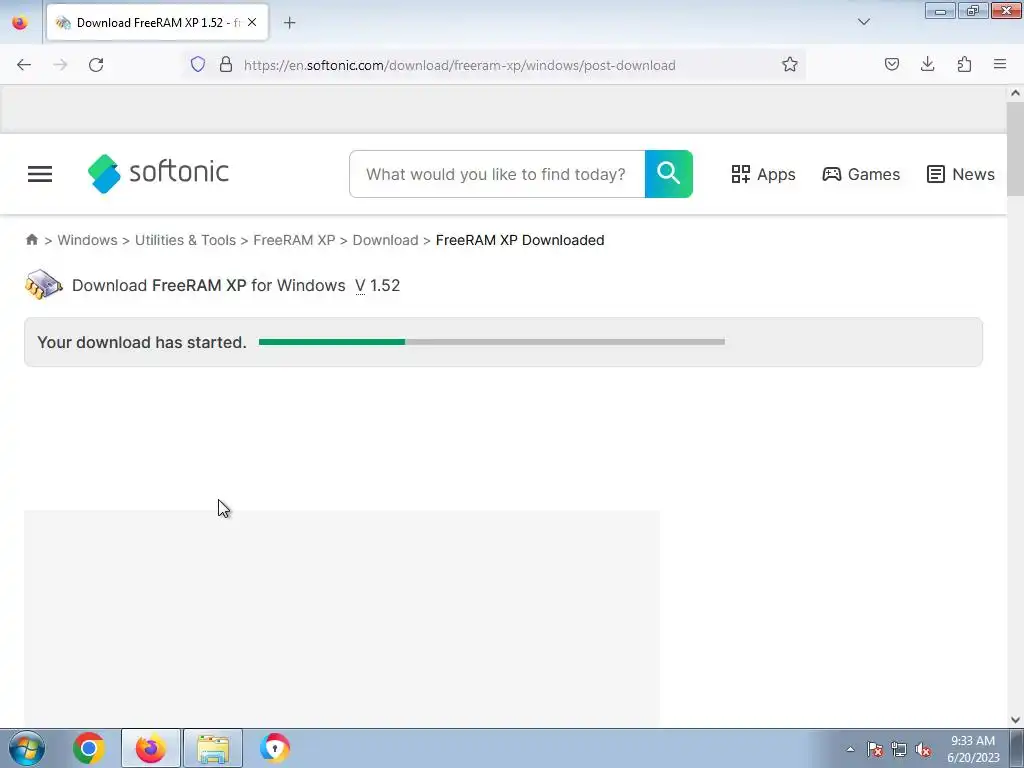1024x768 pixels.
Task: Close the Download FreeRAM XP tab
Action: click(x=252, y=22)
